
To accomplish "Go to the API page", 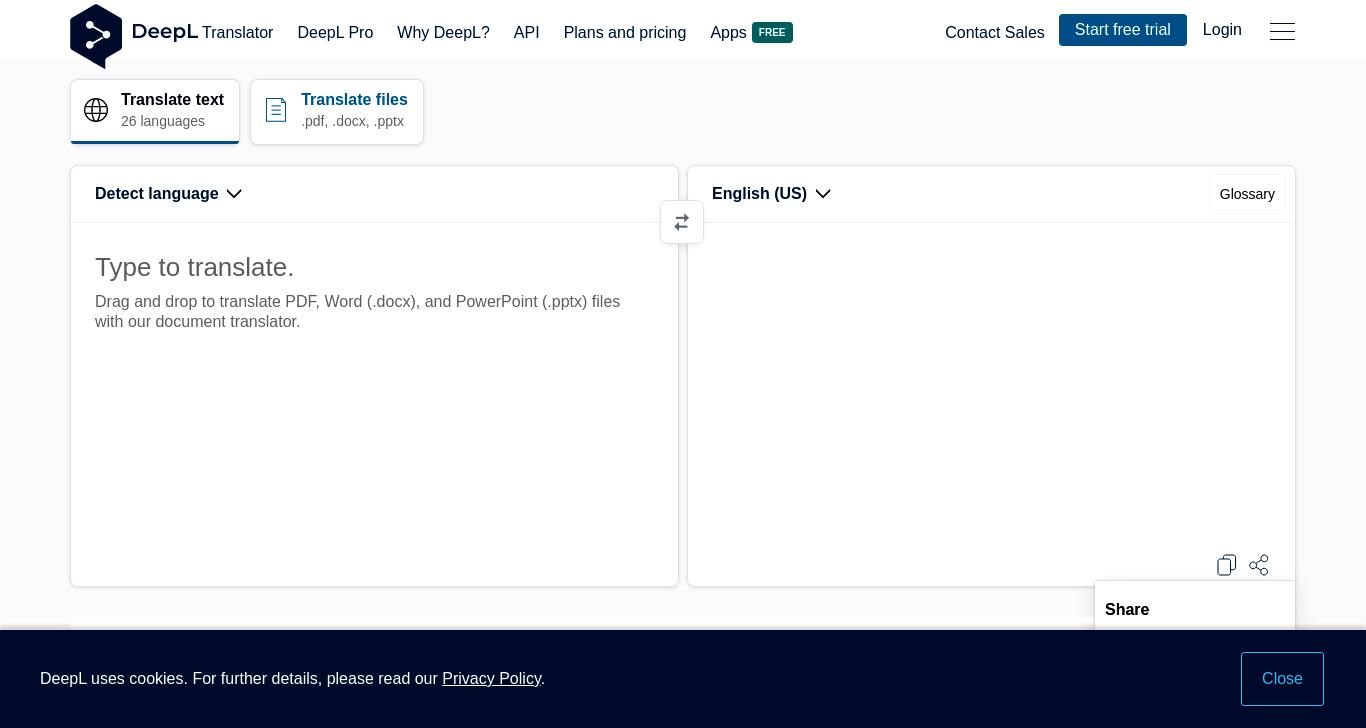I will pos(526,33).
